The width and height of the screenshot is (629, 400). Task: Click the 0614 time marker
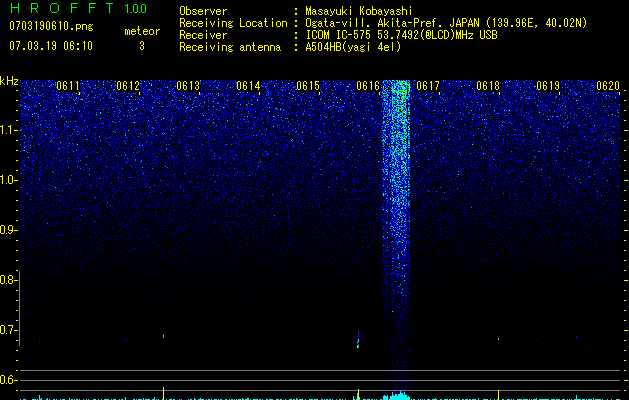pos(248,86)
